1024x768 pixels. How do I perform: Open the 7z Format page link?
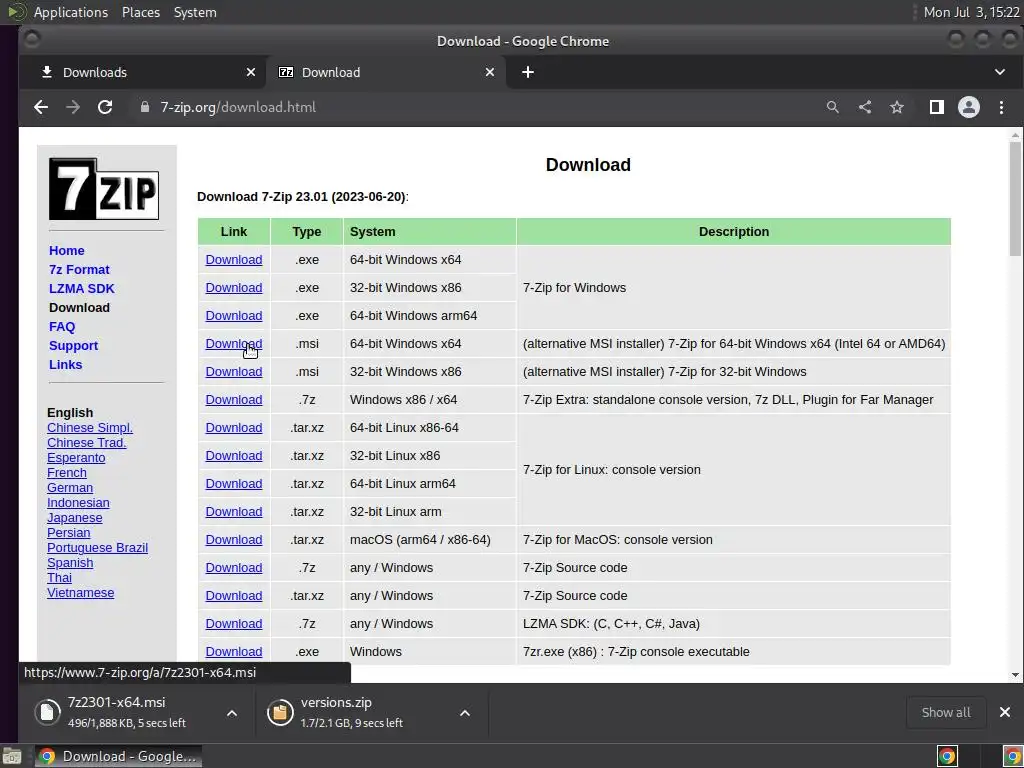pyautogui.click(x=79, y=270)
